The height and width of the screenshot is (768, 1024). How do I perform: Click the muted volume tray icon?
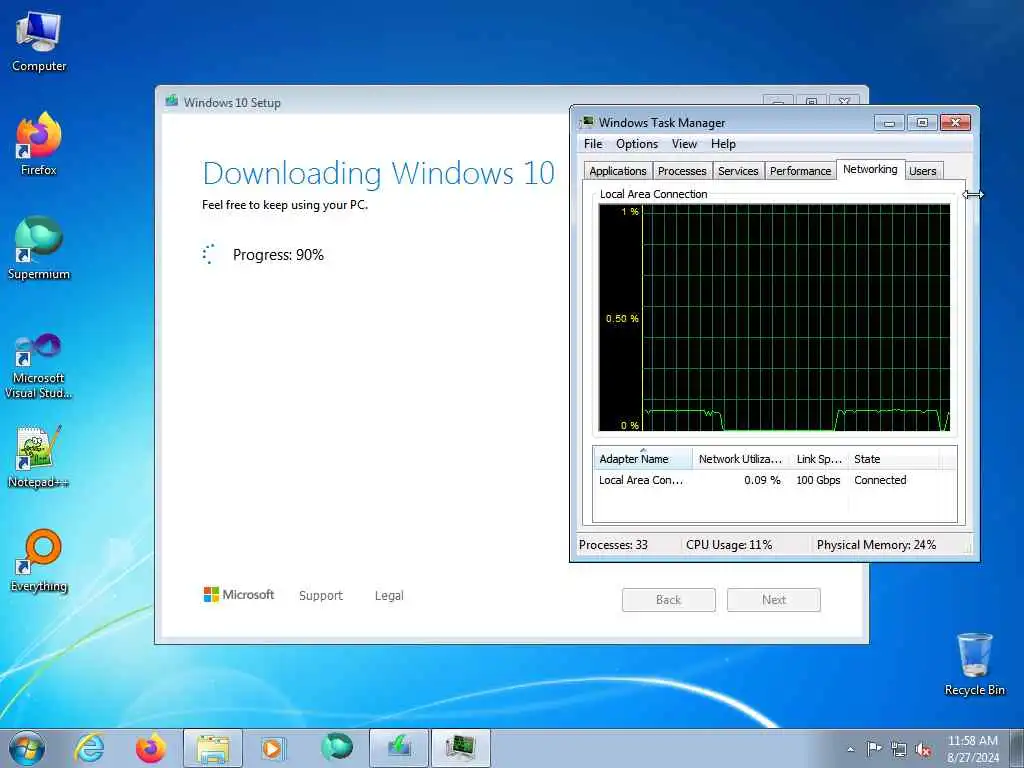923,749
